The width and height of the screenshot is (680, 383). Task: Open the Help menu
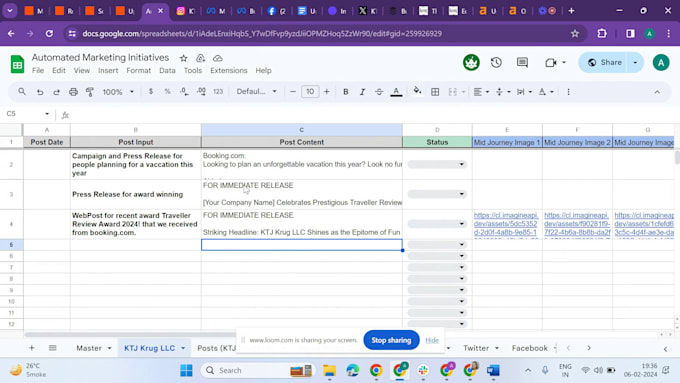click(263, 70)
